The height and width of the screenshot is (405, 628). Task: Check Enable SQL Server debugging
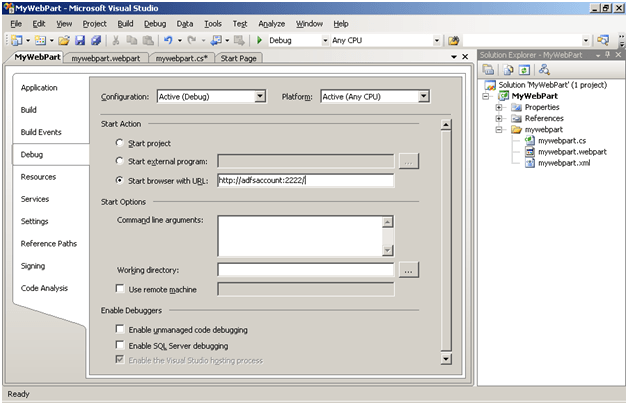(x=120, y=345)
